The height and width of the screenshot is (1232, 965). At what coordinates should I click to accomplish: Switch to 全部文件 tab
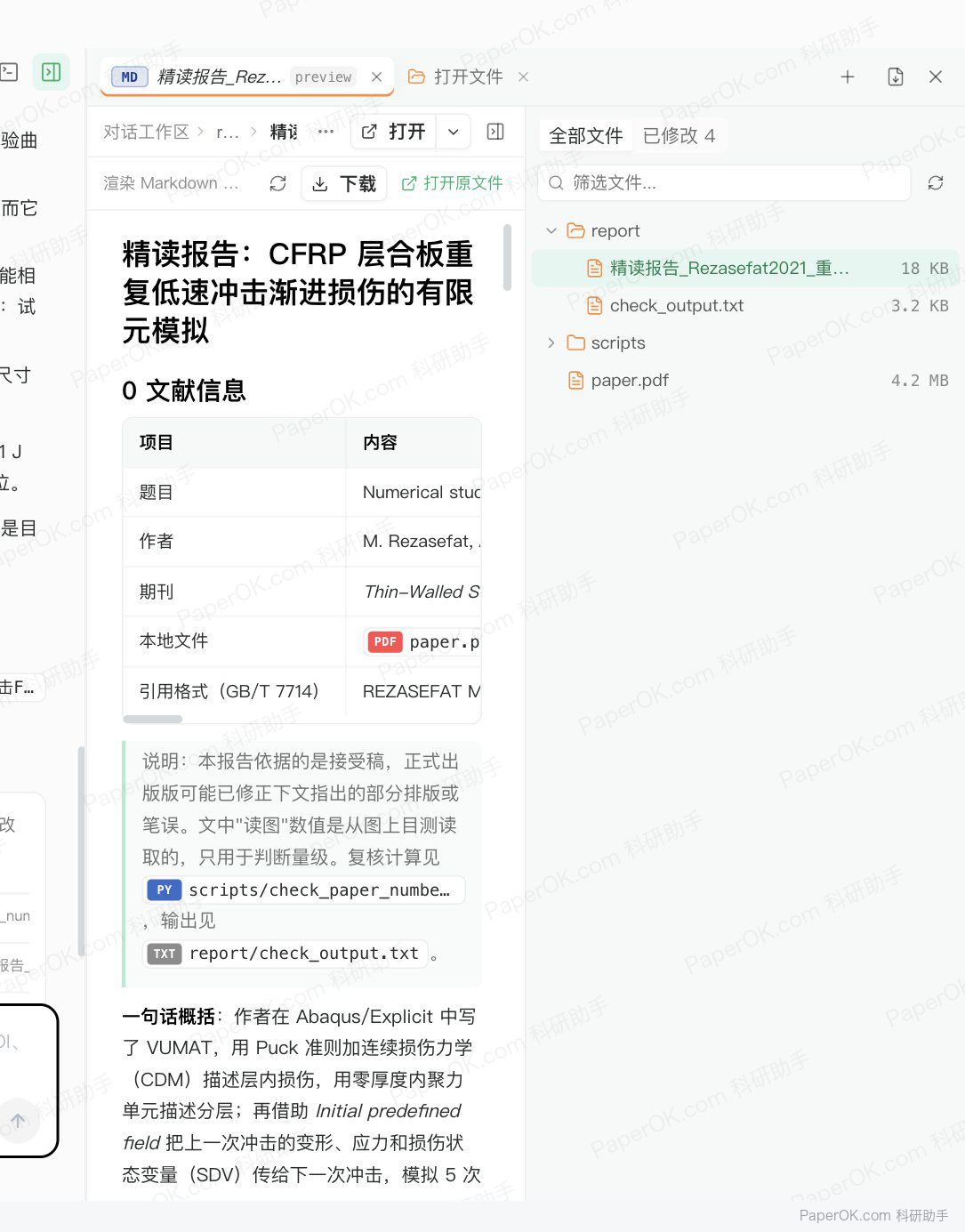pos(585,135)
